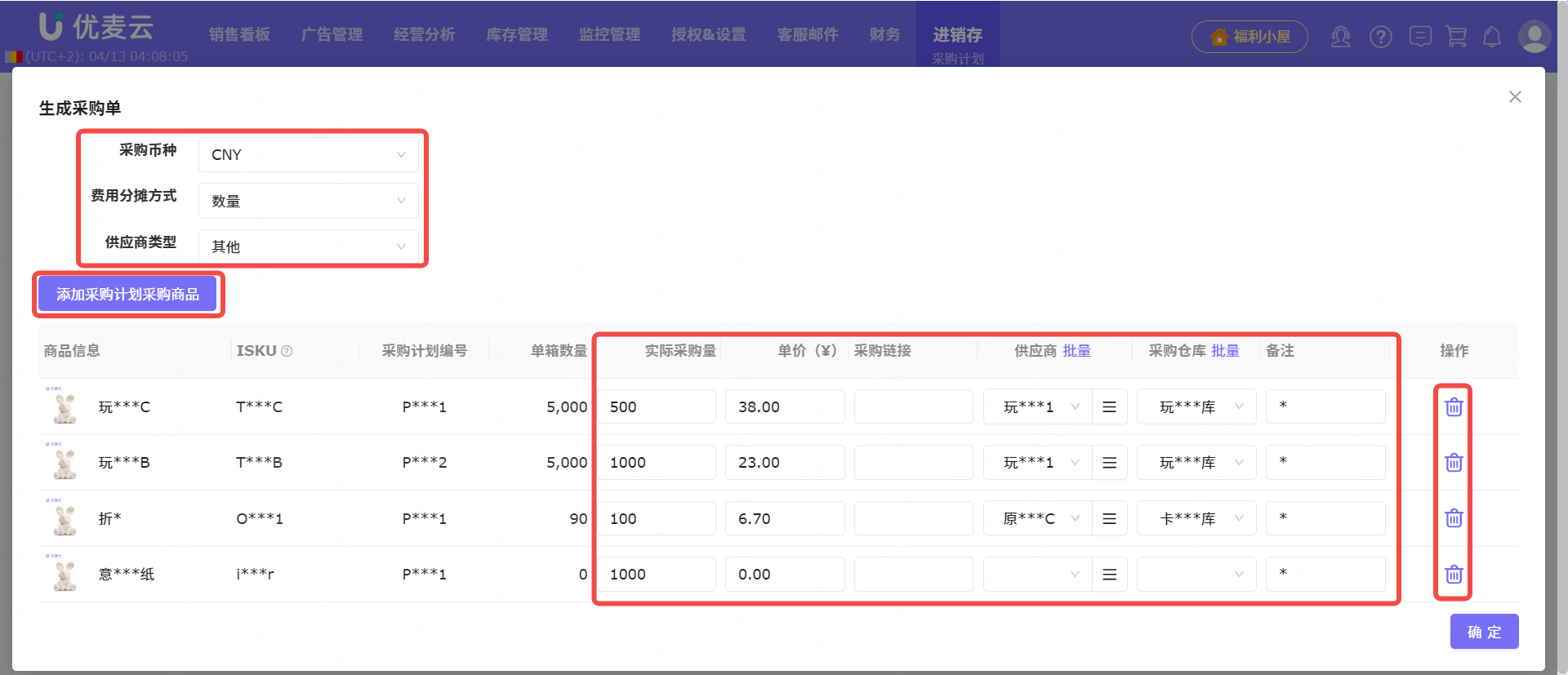Screen dimensions: 1568x675
Task: Delete the 玩***C product row
Action: pos(1454,406)
